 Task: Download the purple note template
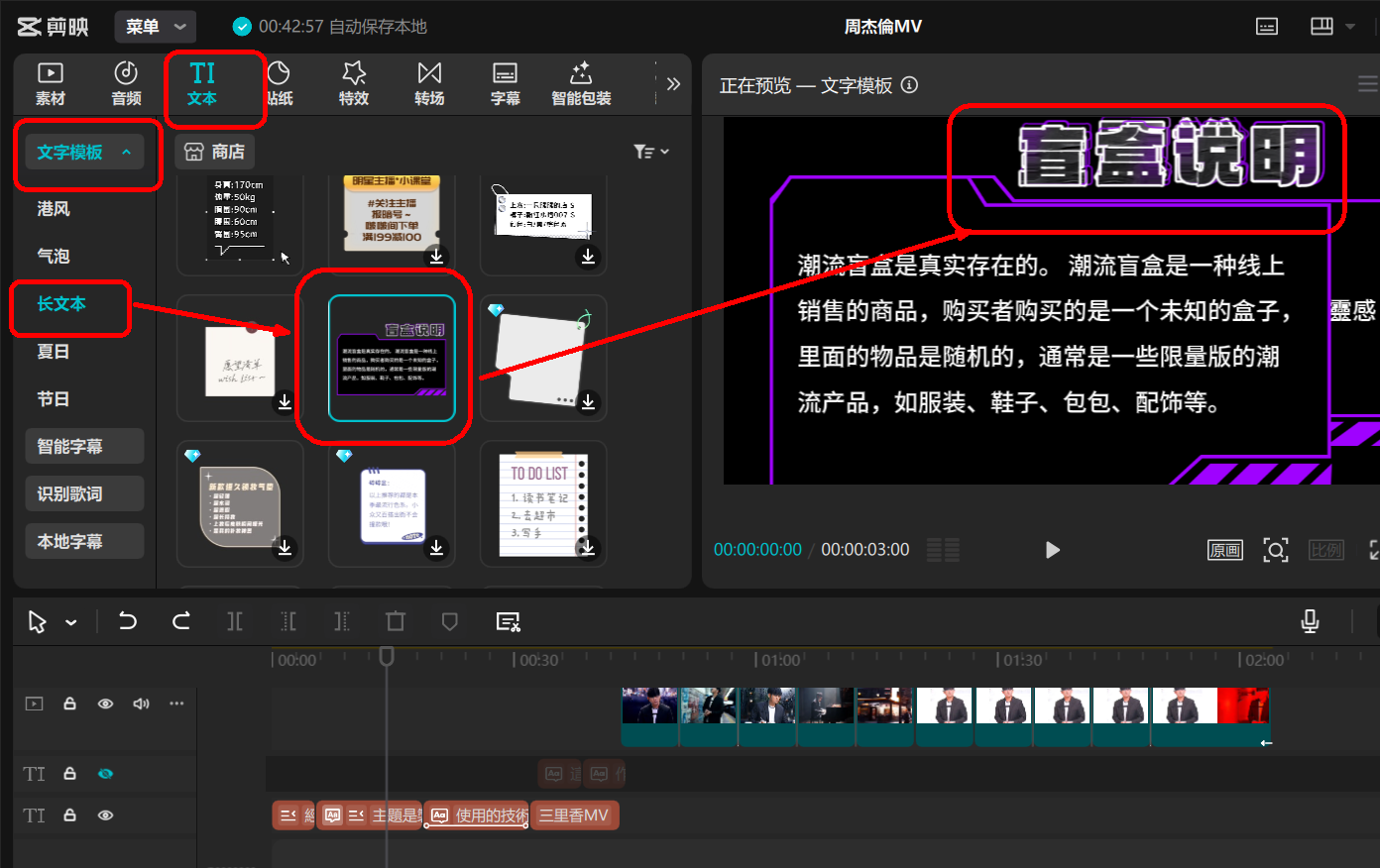click(436, 547)
